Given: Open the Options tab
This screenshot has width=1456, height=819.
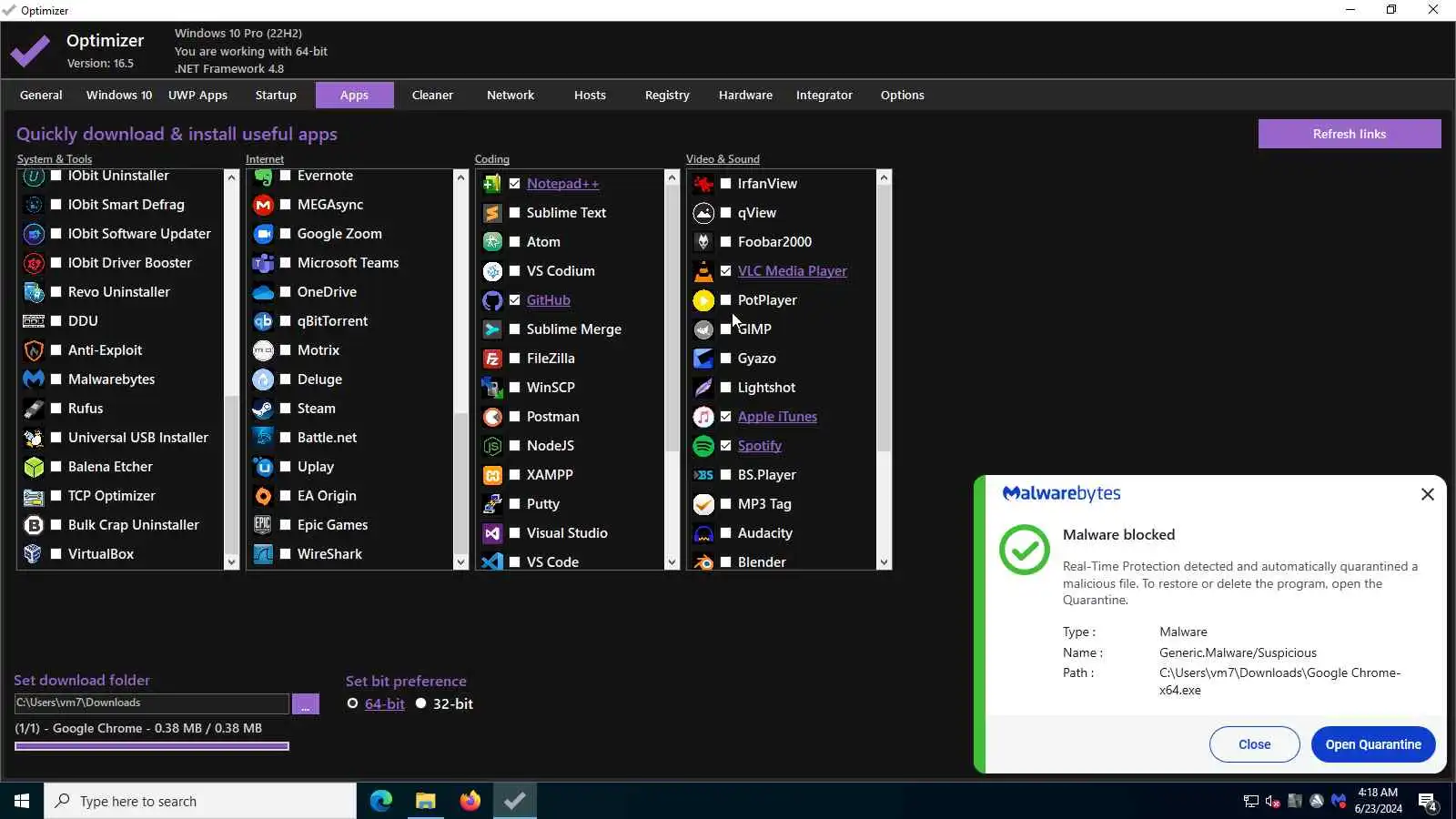Looking at the screenshot, I should (x=902, y=95).
